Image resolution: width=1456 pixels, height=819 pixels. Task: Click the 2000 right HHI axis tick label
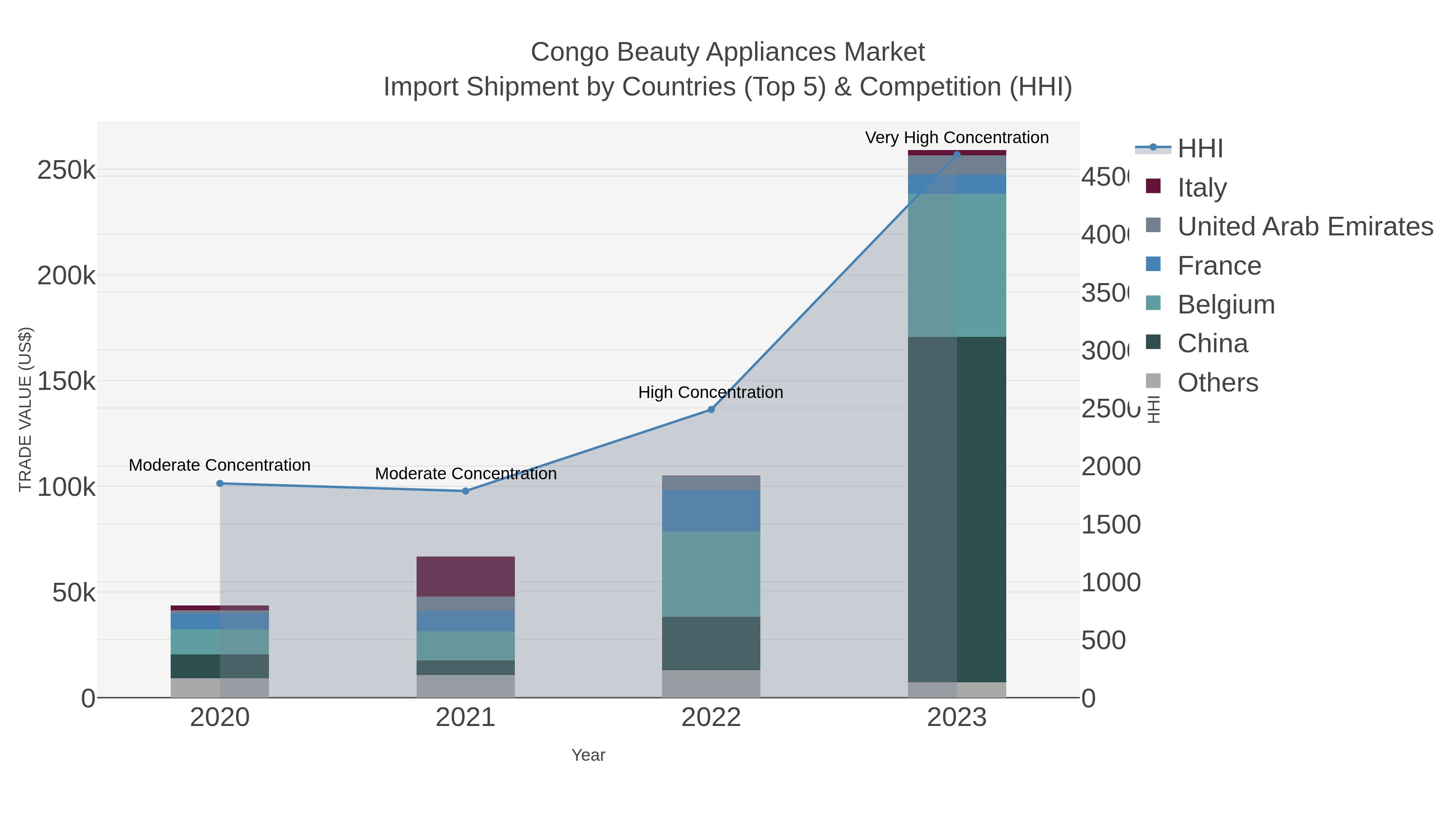click(x=1111, y=466)
